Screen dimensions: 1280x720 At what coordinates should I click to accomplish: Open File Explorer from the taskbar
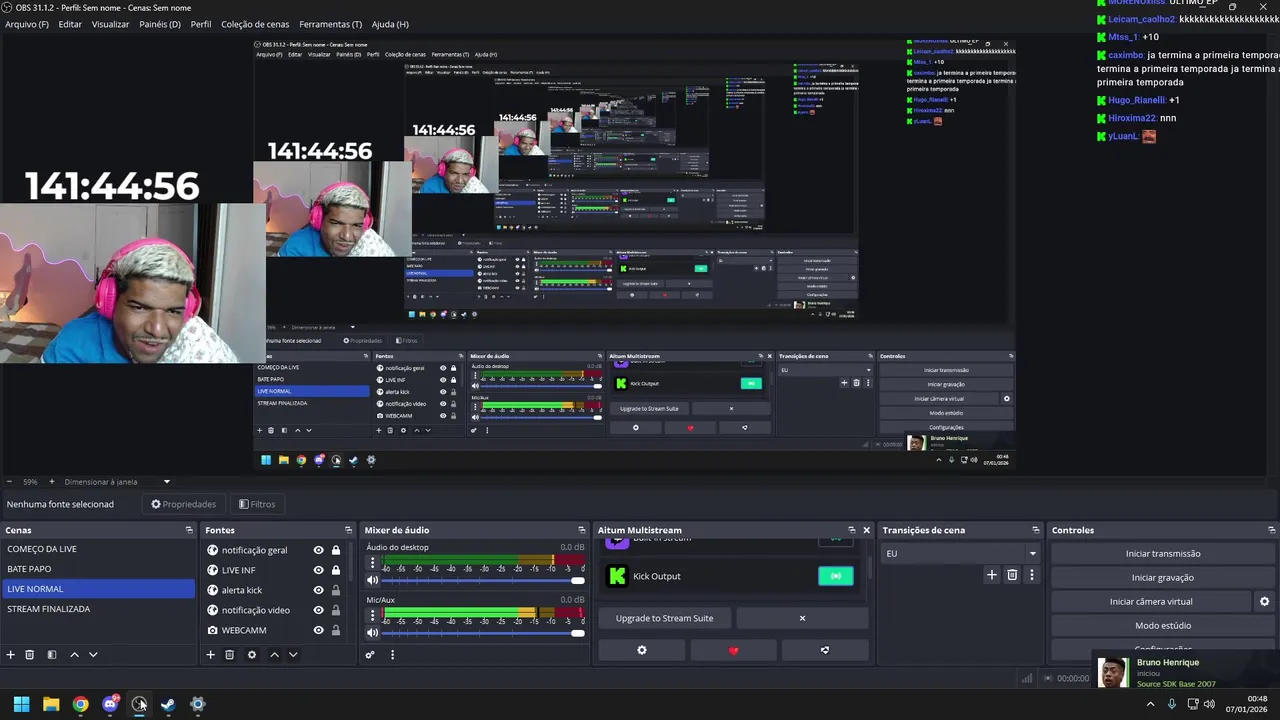tap(51, 704)
